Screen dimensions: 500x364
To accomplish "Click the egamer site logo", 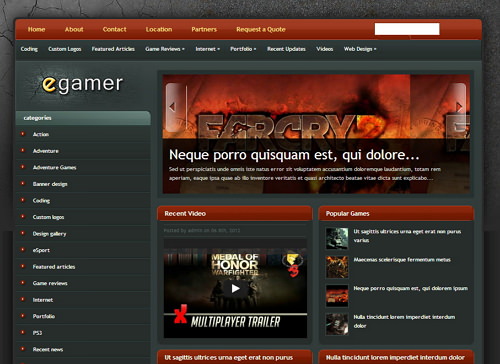I will point(82,84).
